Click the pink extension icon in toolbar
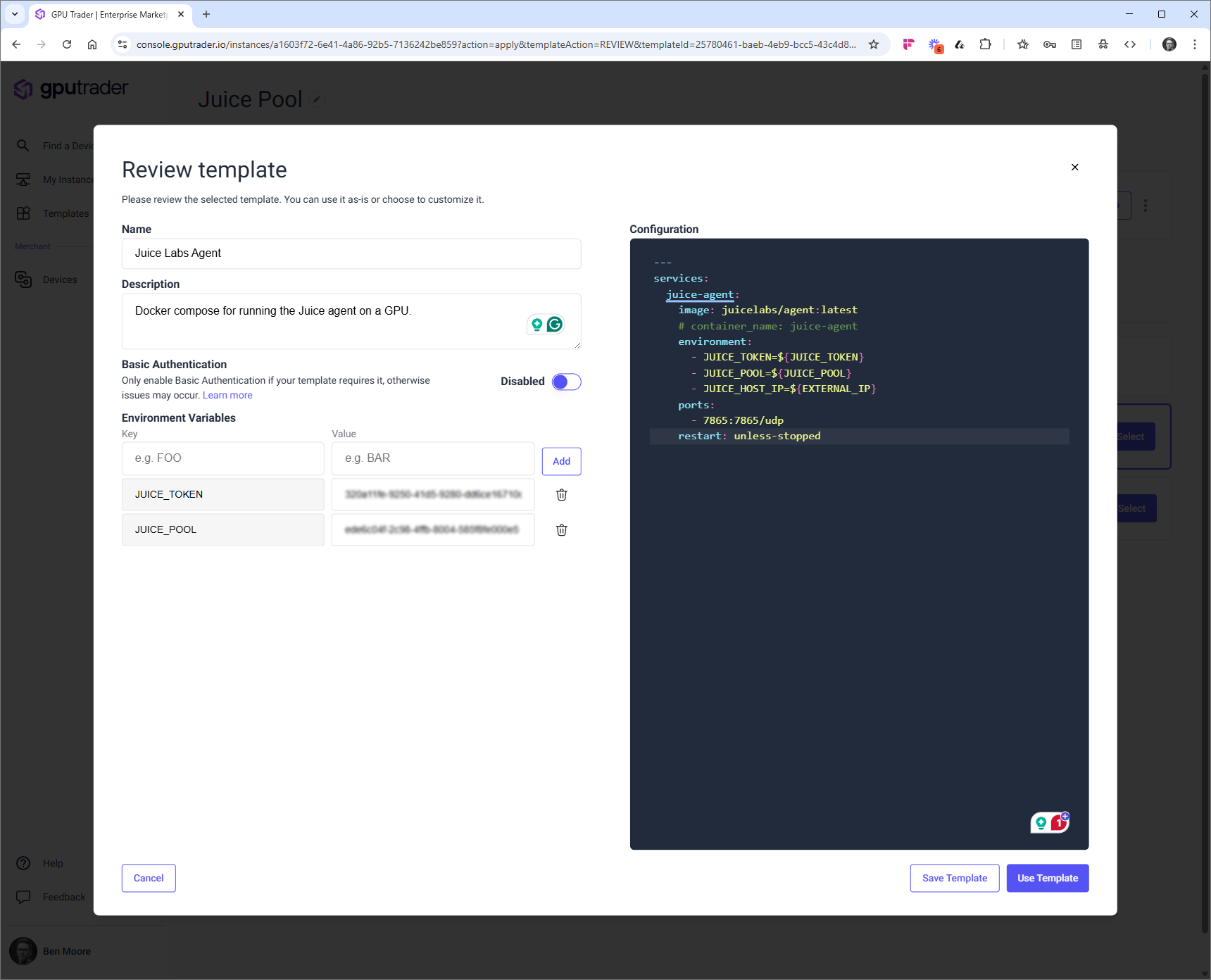Viewport: 1211px width, 980px height. [909, 44]
